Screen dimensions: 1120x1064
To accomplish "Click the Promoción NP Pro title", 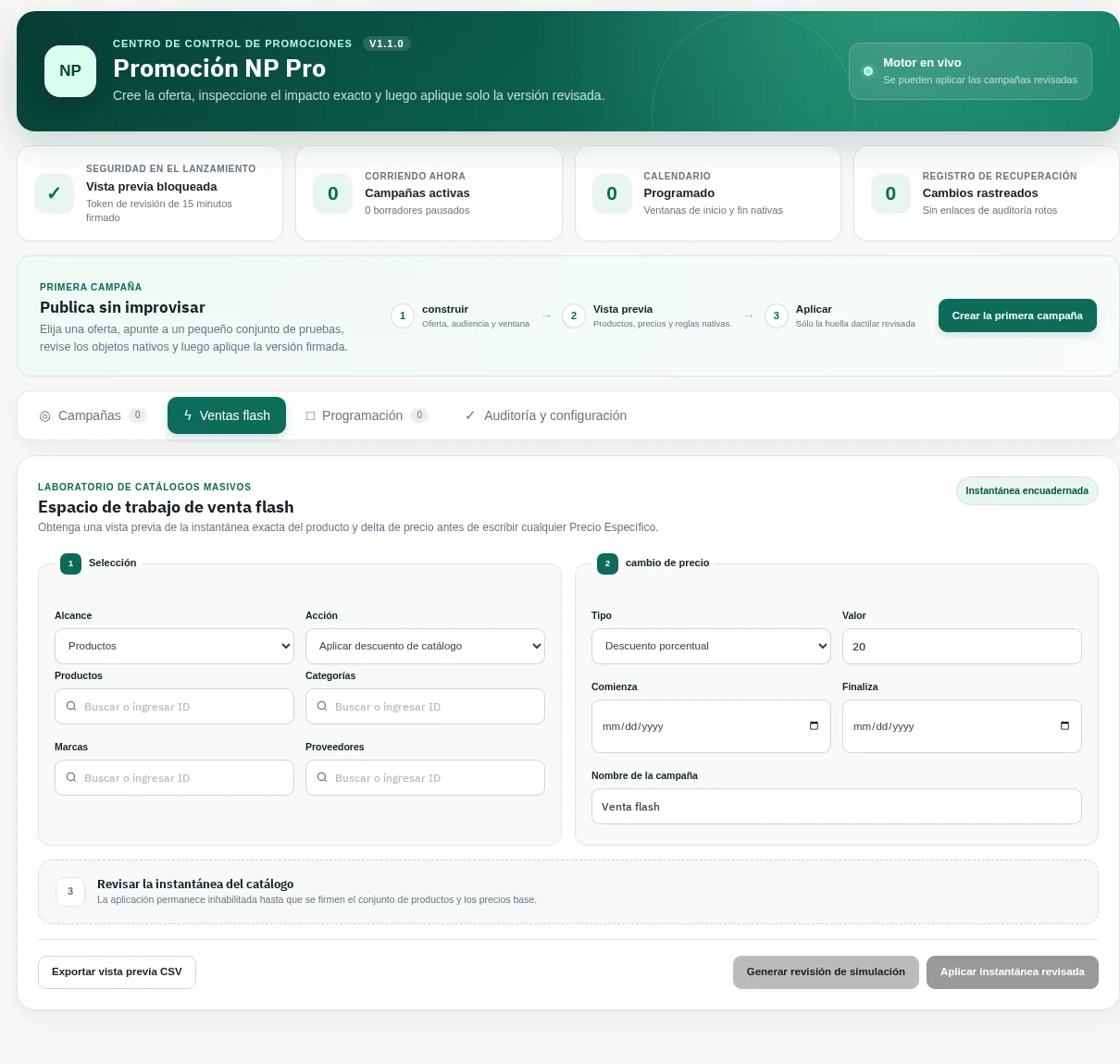I will (x=219, y=68).
